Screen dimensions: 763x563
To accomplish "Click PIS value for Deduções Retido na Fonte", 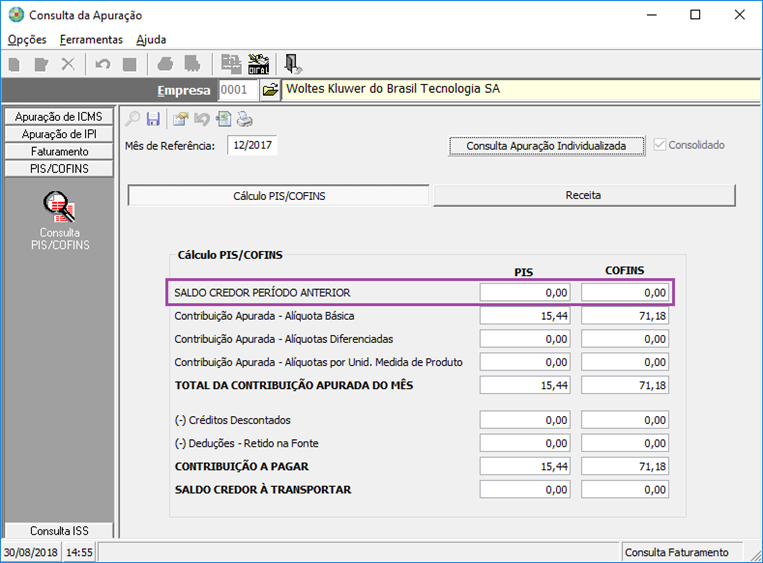I will point(525,443).
